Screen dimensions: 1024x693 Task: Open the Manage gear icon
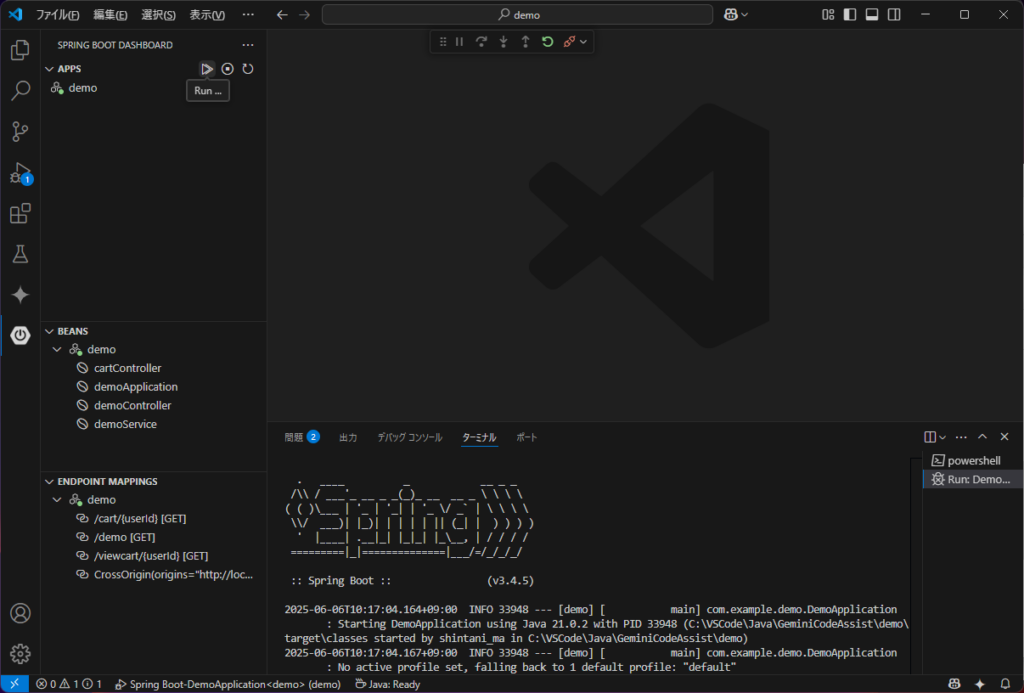[20, 654]
